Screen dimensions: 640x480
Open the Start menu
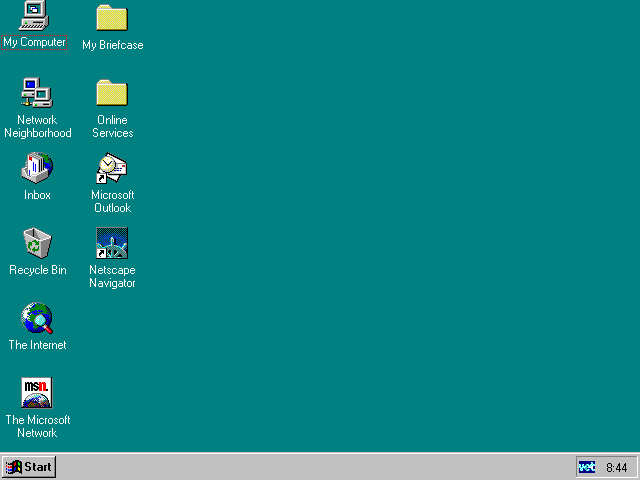[29, 467]
